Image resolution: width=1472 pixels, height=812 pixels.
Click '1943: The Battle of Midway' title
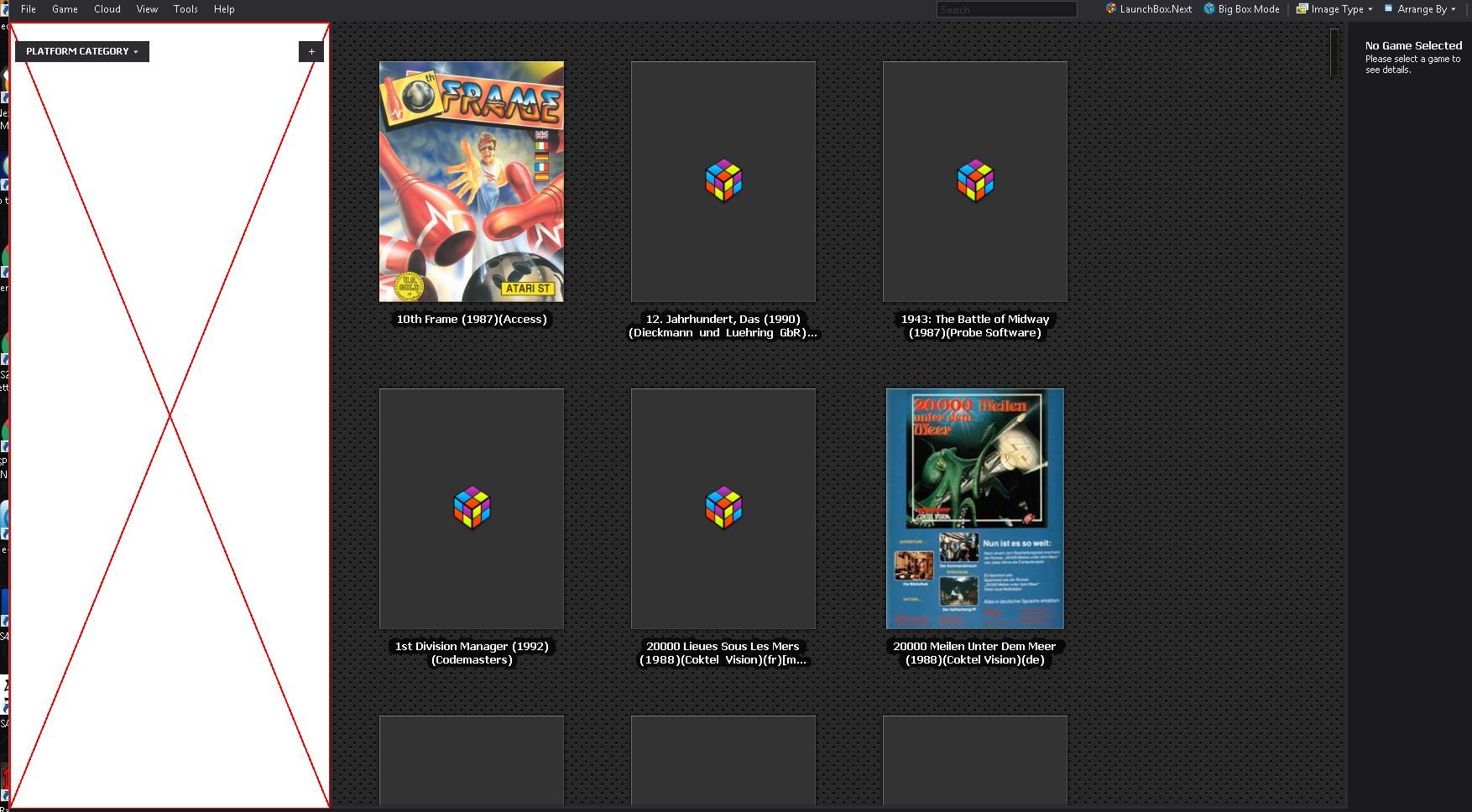(975, 325)
